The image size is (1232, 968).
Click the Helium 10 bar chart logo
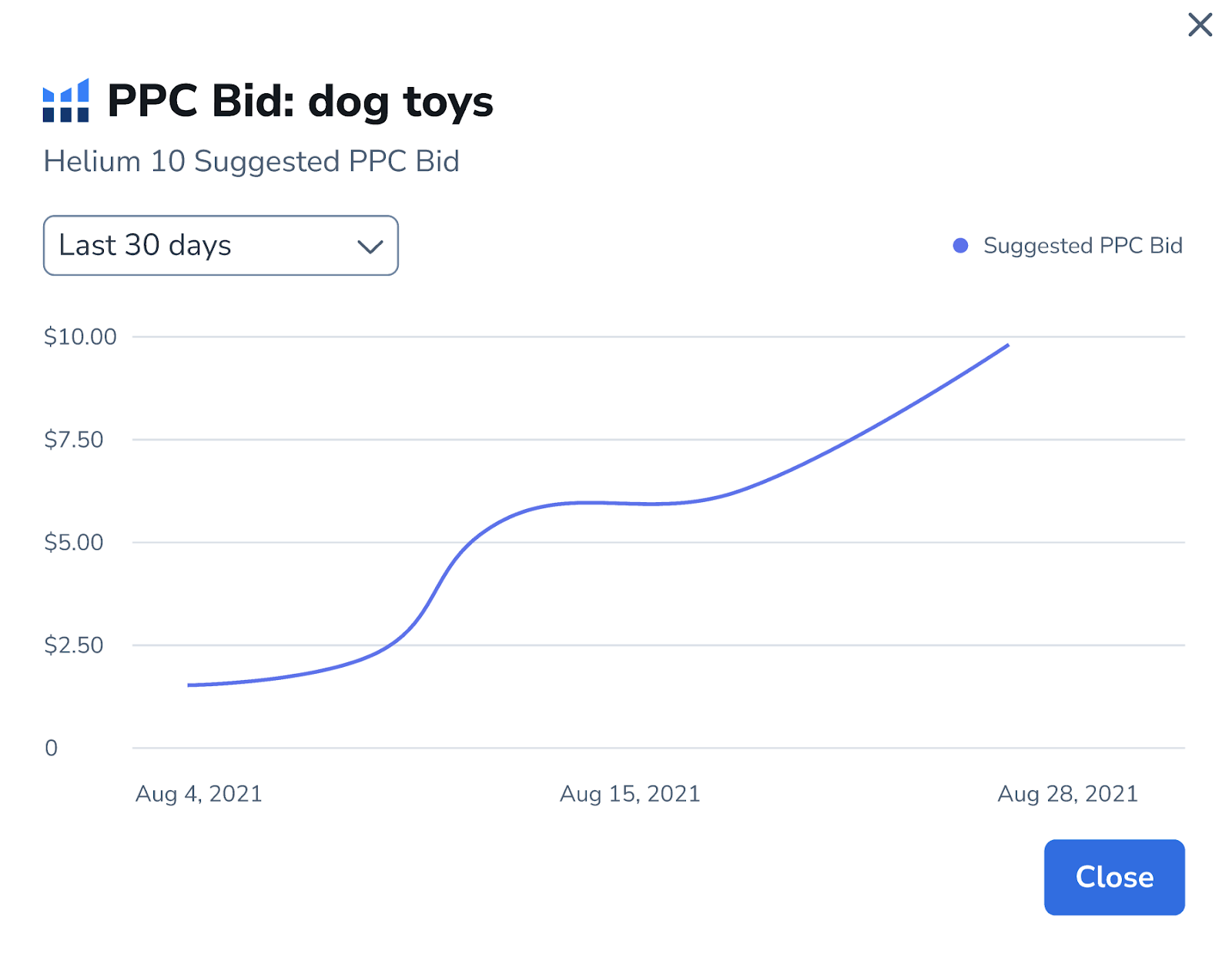(x=66, y=101)
